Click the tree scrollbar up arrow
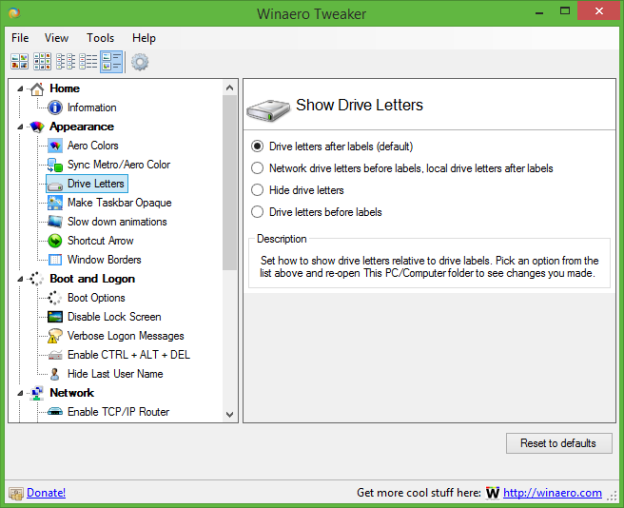This screenshot has height=508, width=624. pos(230,88)
